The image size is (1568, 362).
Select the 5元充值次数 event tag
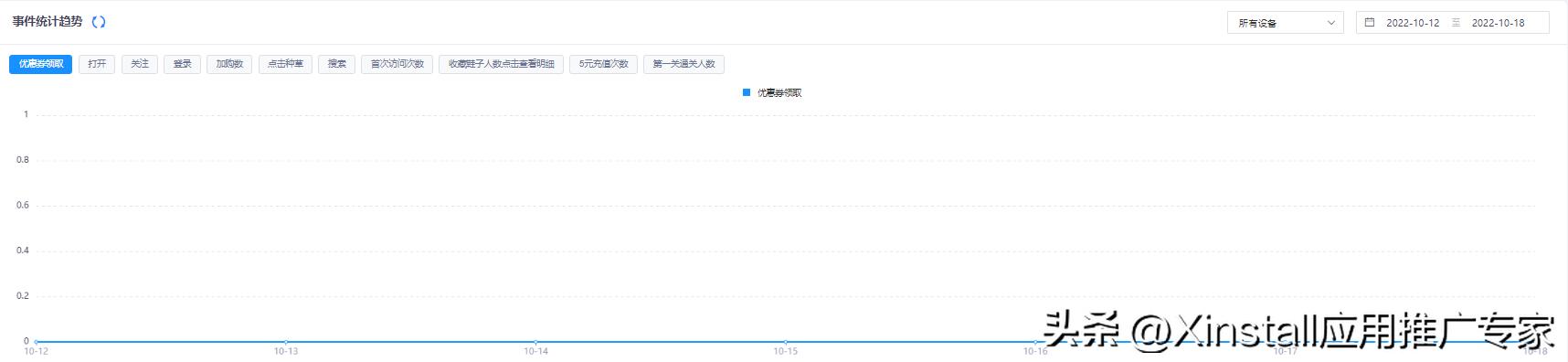pos(604,64)
